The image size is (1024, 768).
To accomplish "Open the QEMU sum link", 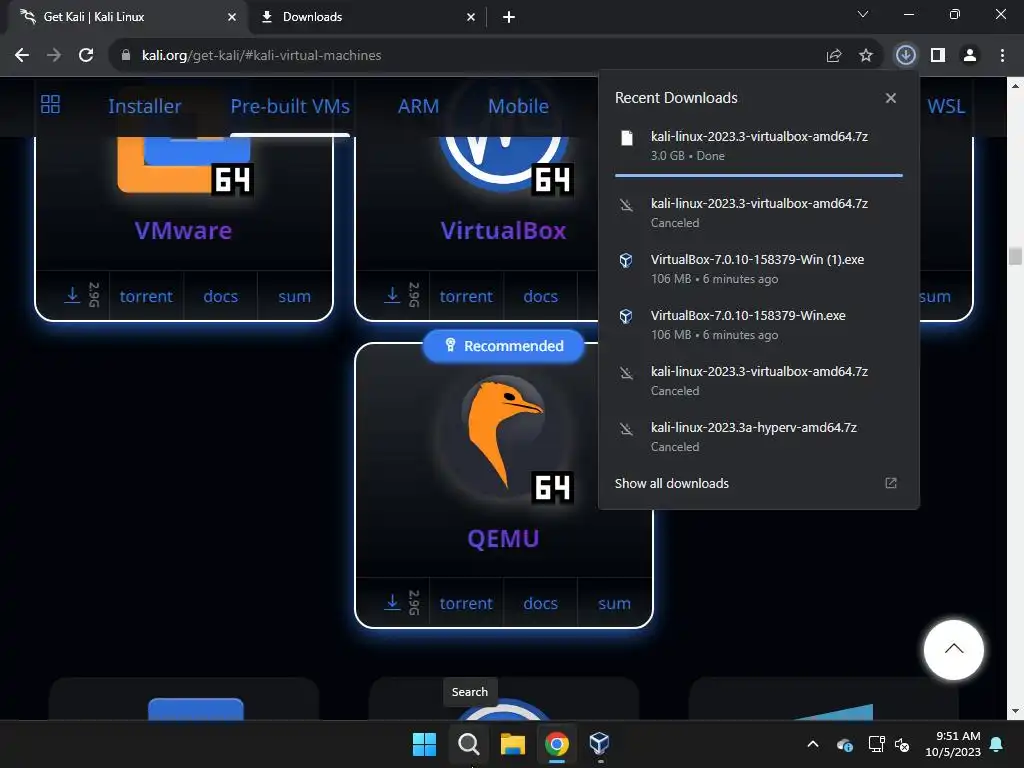I will click(x=615, y=603).
